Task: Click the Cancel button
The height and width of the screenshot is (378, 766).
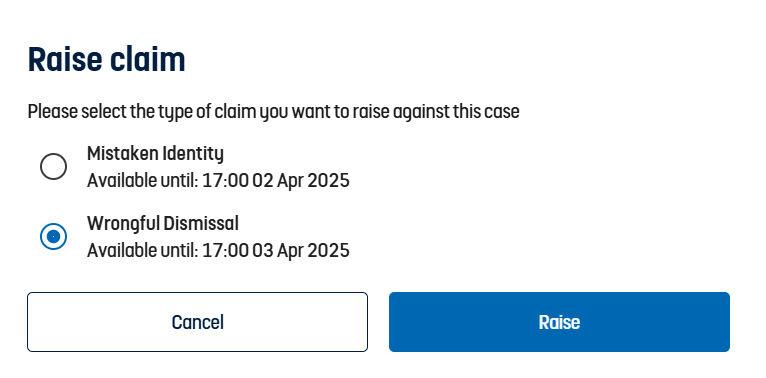Action: tap(197, 322)
